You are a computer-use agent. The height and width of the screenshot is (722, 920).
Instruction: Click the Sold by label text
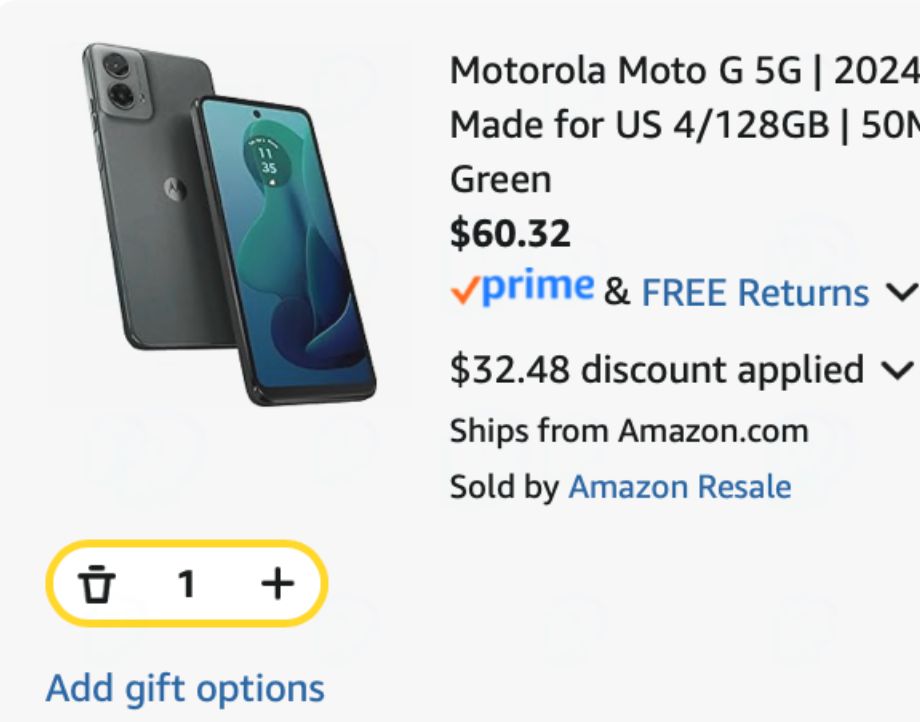[504, 487]
